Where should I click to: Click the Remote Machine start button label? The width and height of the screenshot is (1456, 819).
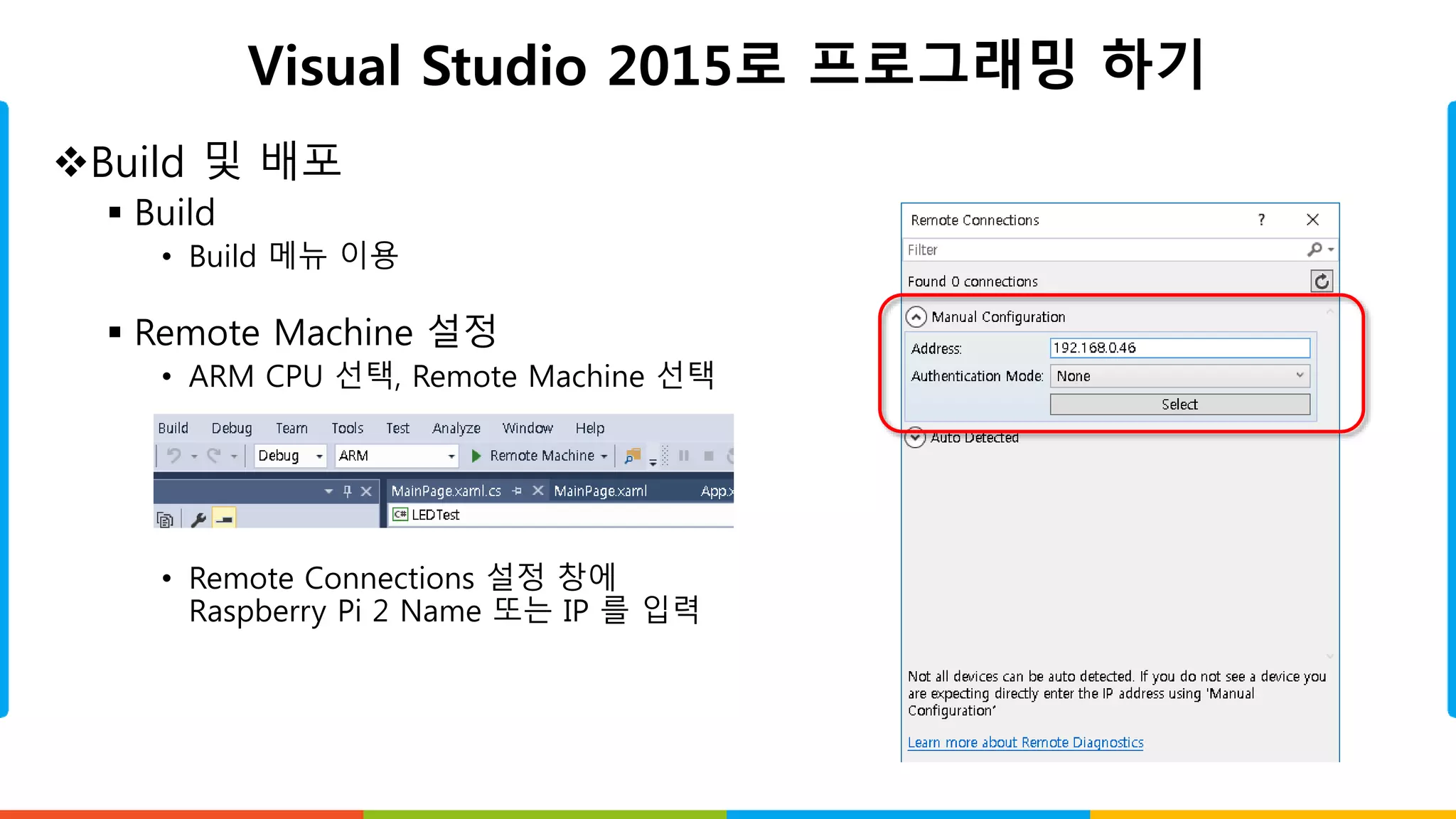click(x=542, y=456)
